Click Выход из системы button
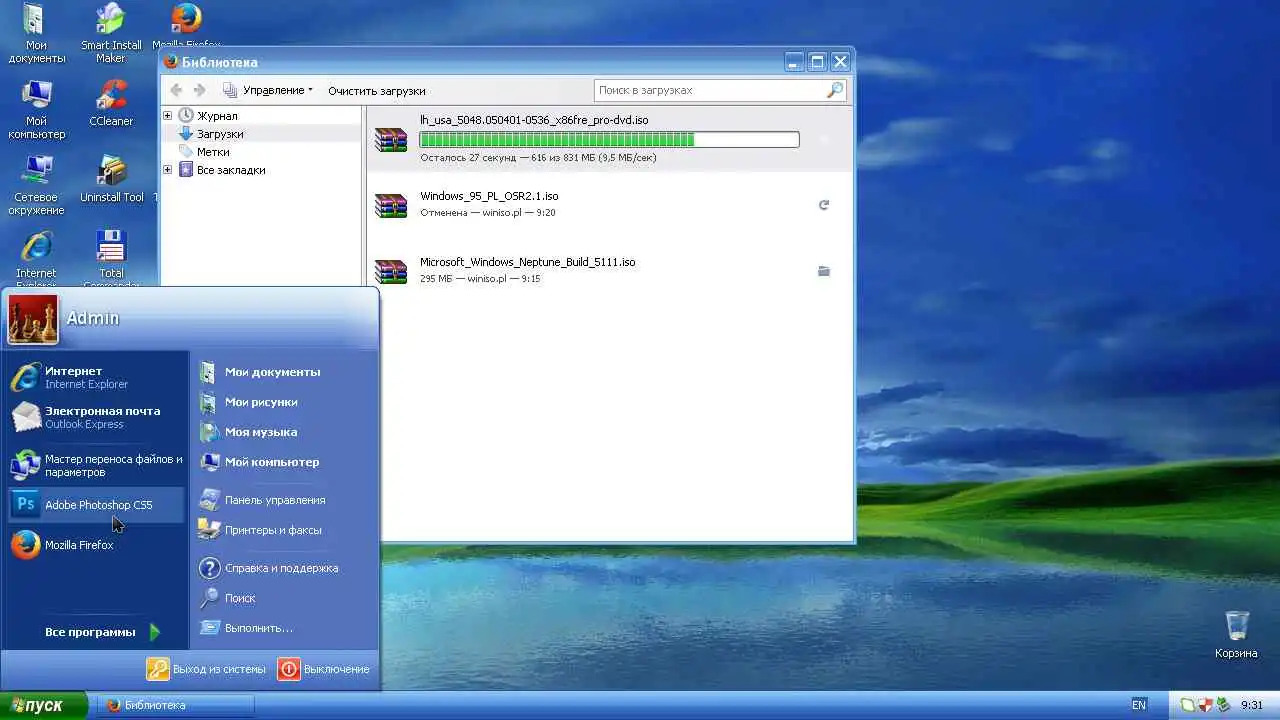The height and width of the screenshot is (720, 1280). point(206,669)
